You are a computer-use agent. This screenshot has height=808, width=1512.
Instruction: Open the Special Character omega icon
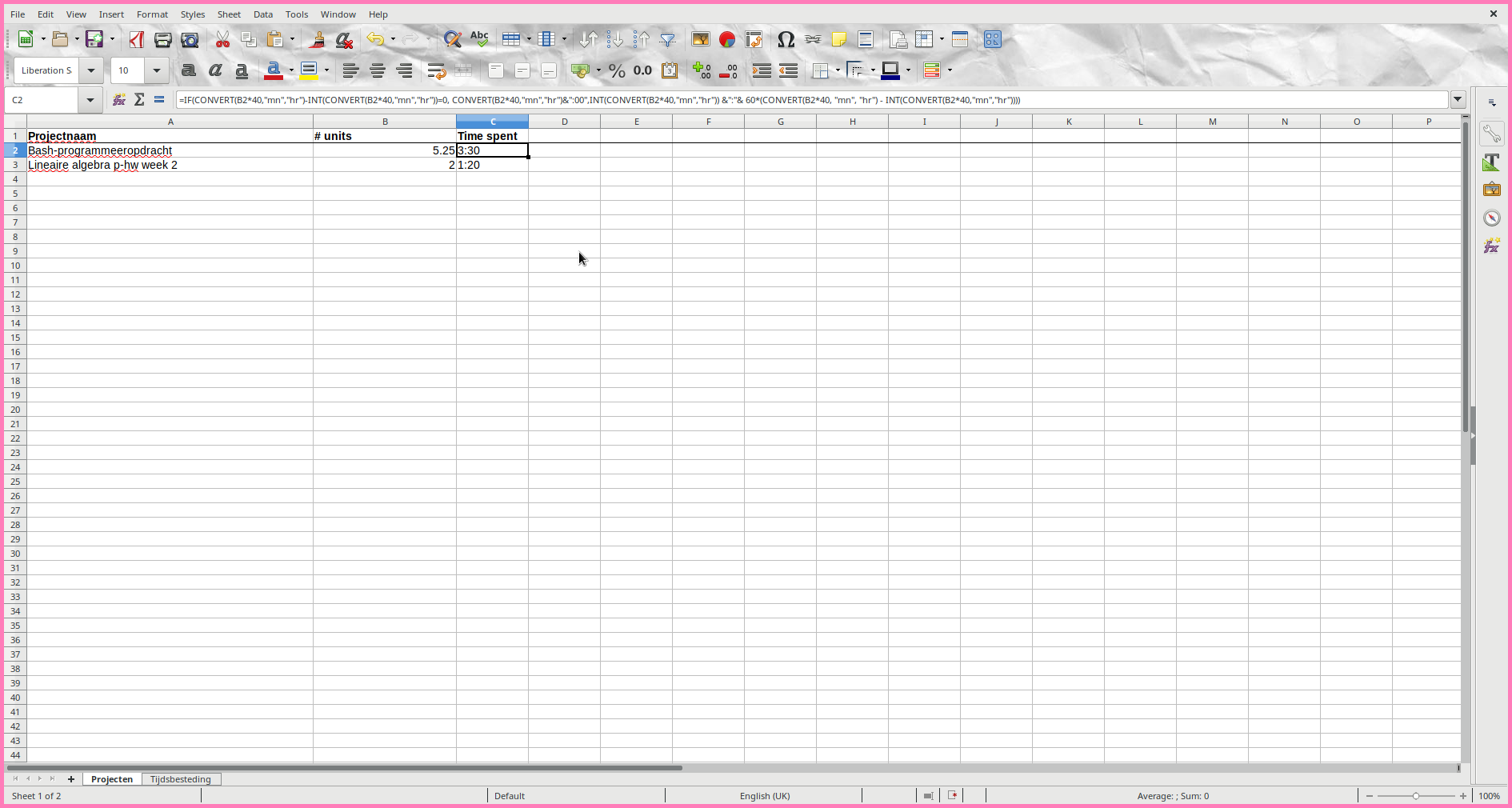click(786, 39)
